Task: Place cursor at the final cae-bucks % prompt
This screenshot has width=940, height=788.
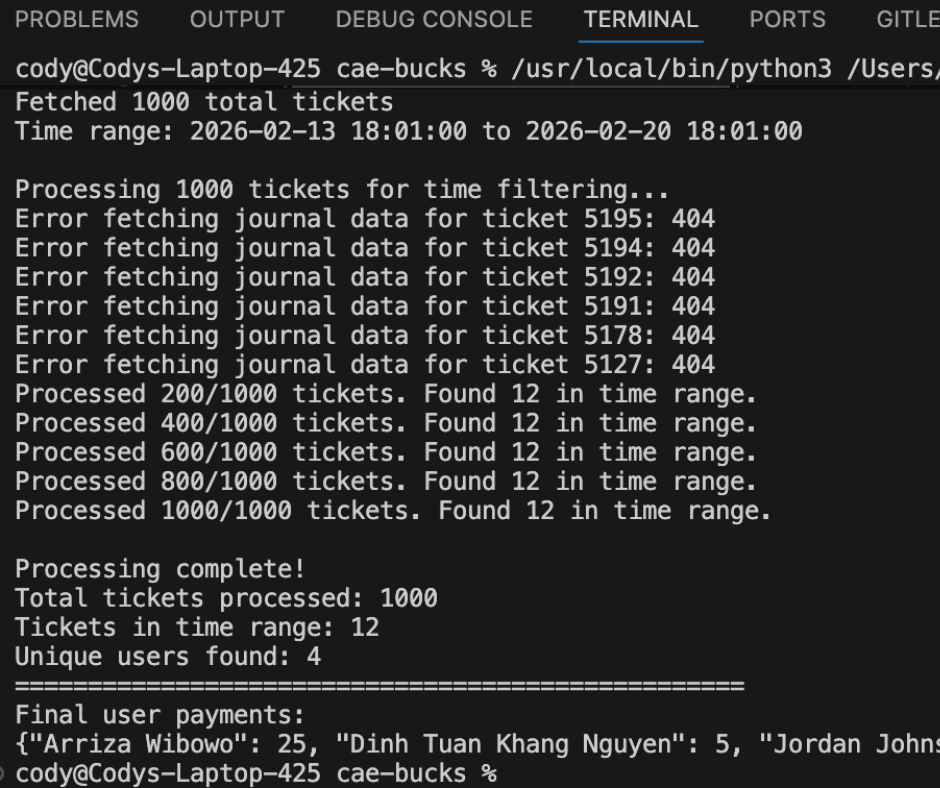Action: point(256,774)
